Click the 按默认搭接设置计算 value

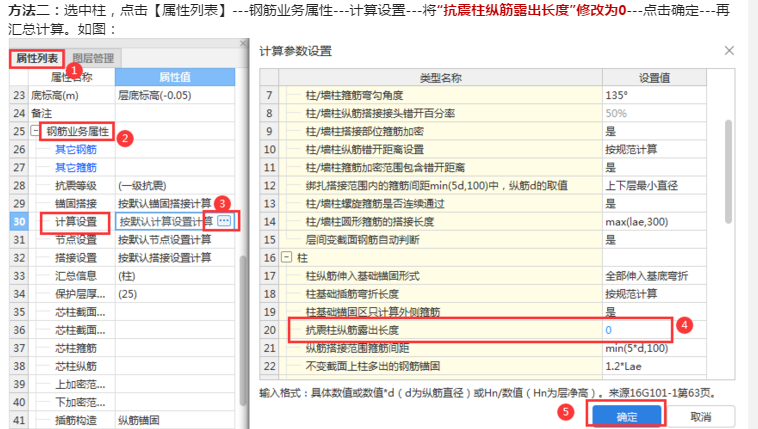tap(164, 257)
